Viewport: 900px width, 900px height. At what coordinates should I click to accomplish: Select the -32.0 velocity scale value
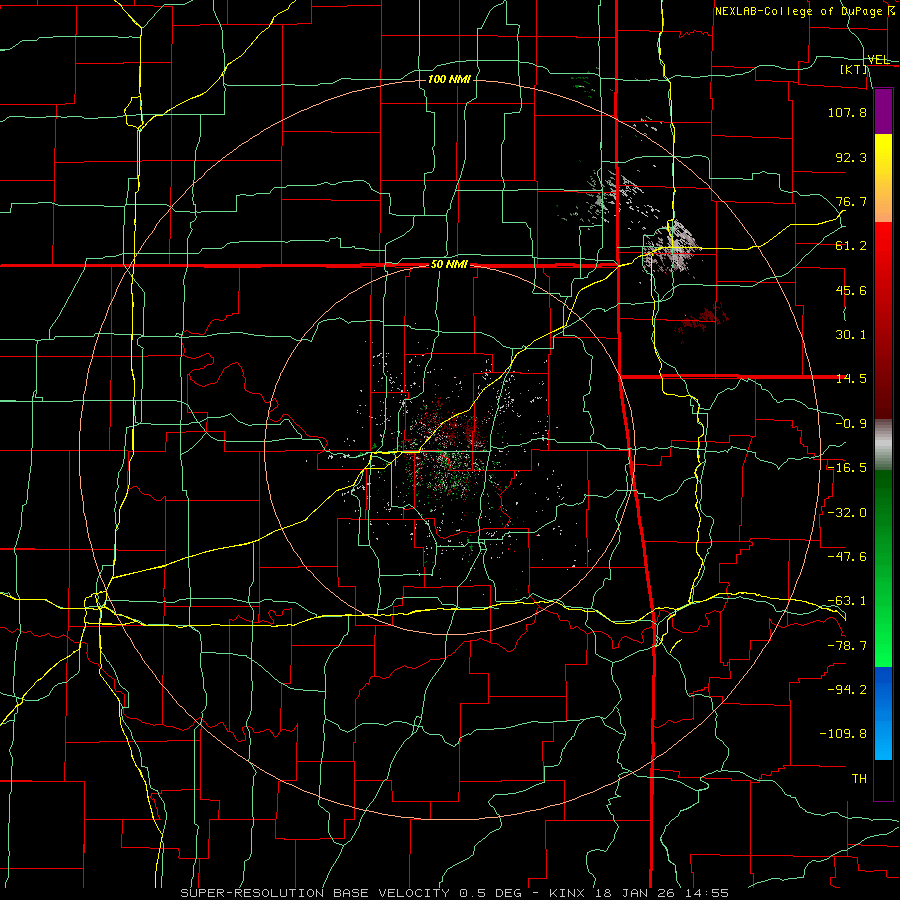click(x=847, y=513)
